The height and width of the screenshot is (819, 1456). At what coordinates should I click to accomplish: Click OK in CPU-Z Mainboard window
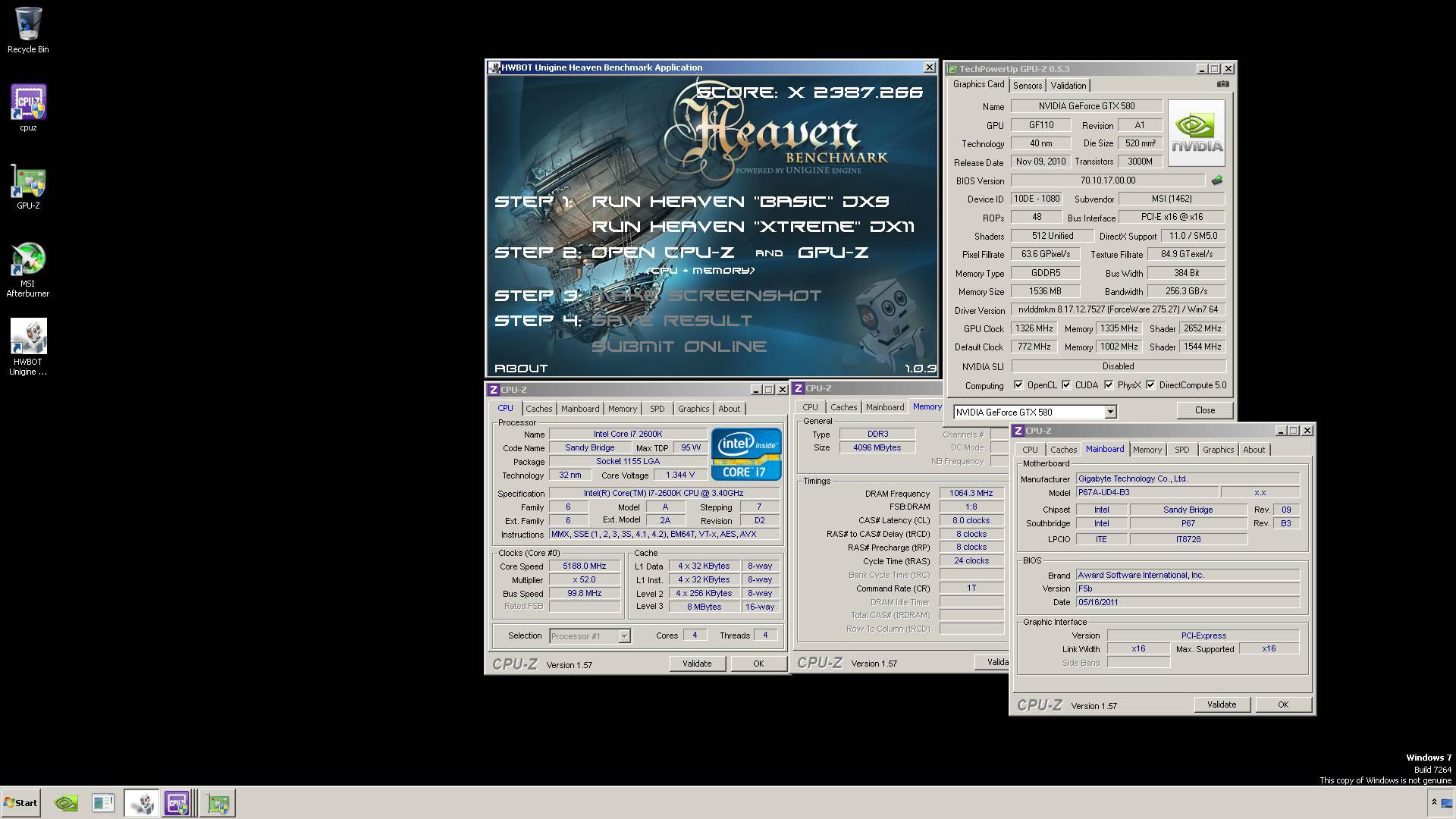(x=1283, y=704)
